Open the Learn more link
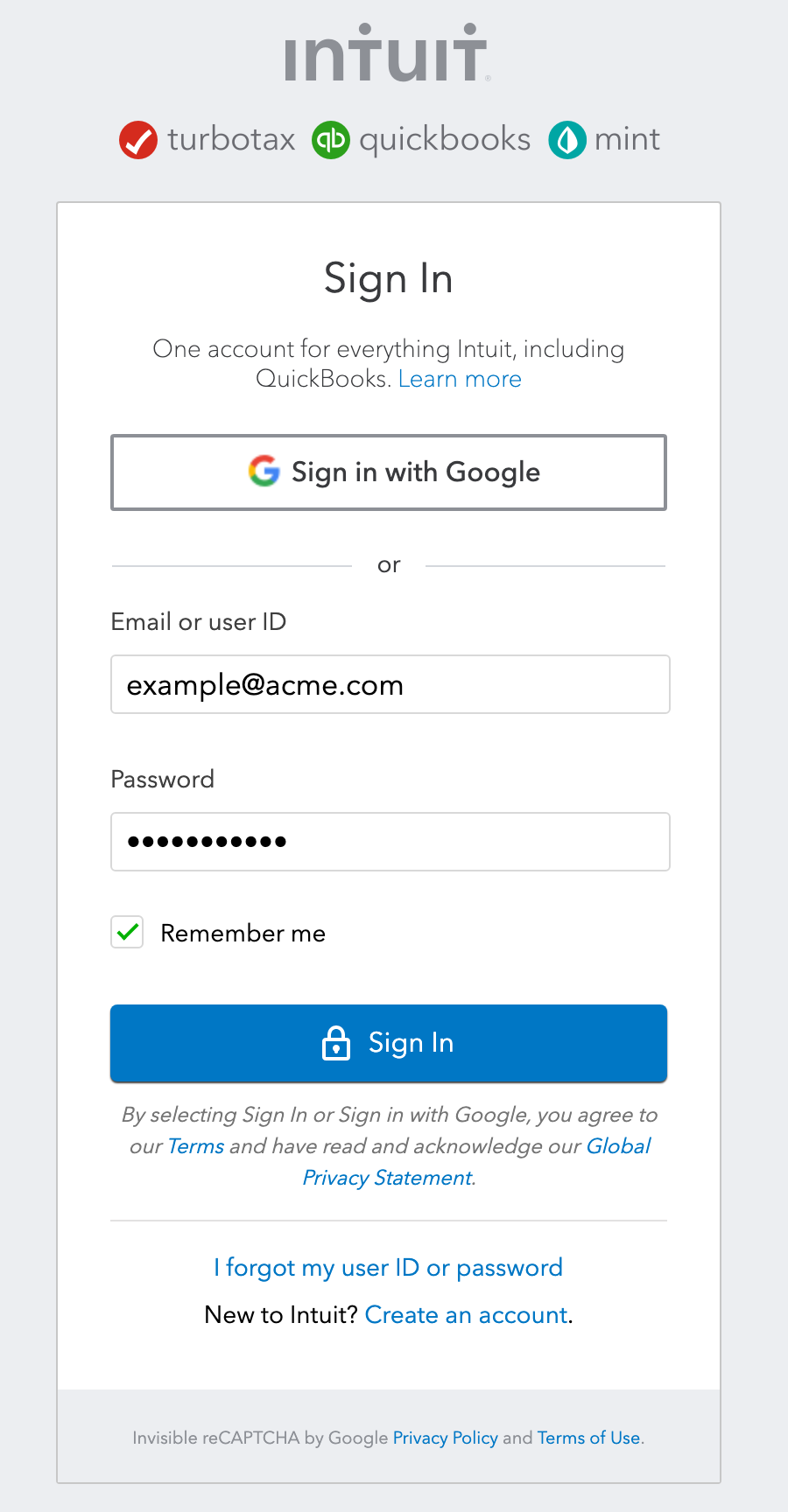Viewport: 788px width, 1512px height. [x=460, y=379]
